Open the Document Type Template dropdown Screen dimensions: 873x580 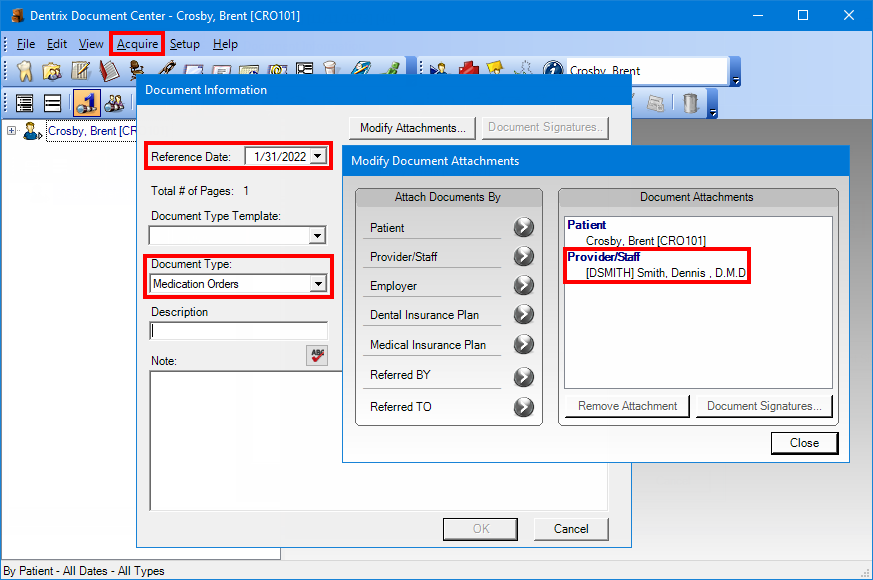(x=318, y=236)
